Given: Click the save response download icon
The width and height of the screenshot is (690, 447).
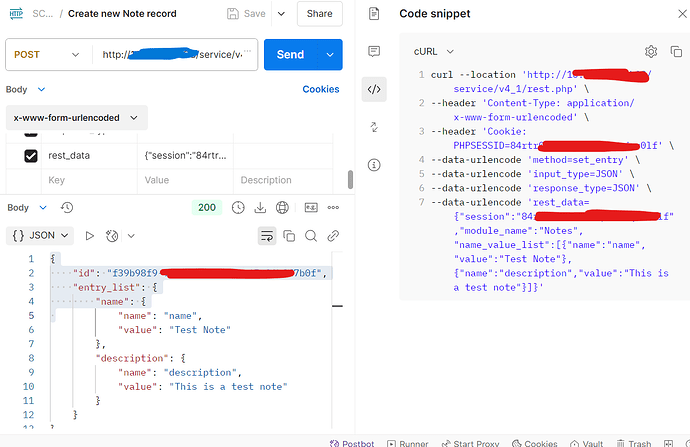Looking at the screenshot, I should coord(260,208).
